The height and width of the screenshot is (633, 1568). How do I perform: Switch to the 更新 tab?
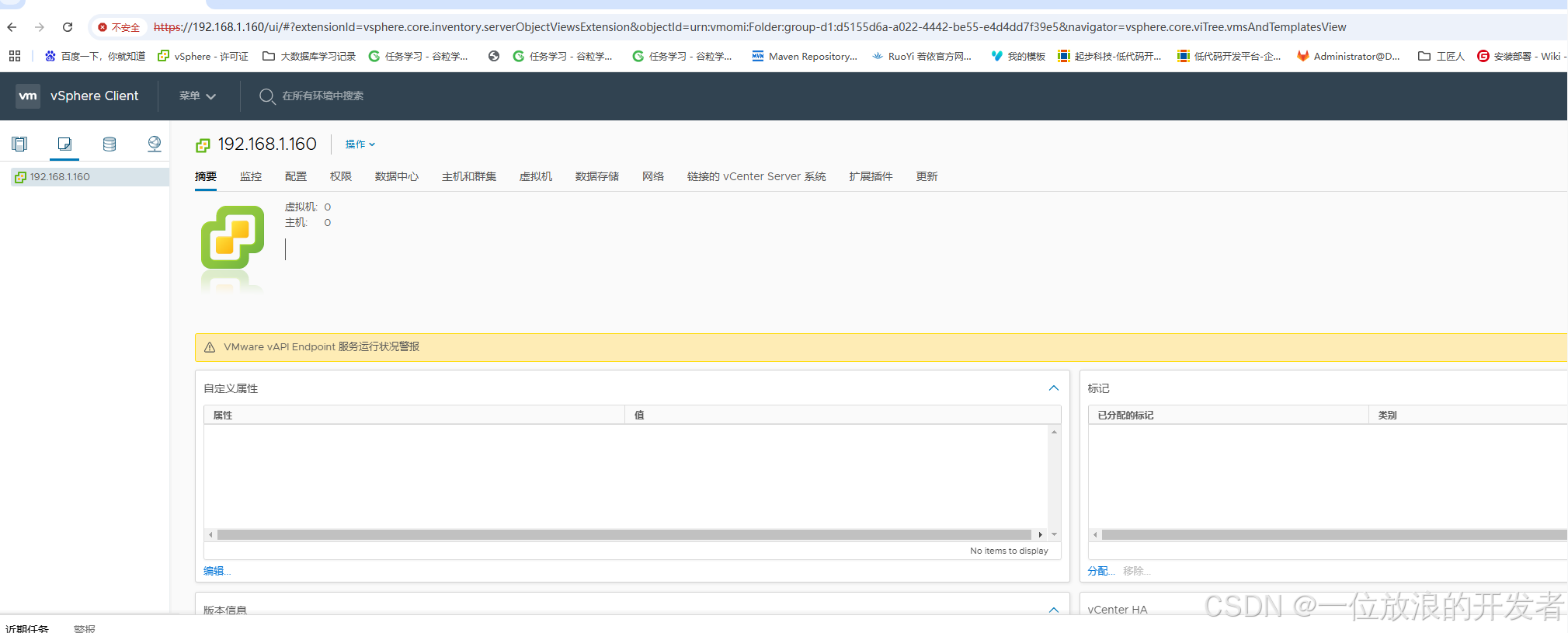pos(927,177)
